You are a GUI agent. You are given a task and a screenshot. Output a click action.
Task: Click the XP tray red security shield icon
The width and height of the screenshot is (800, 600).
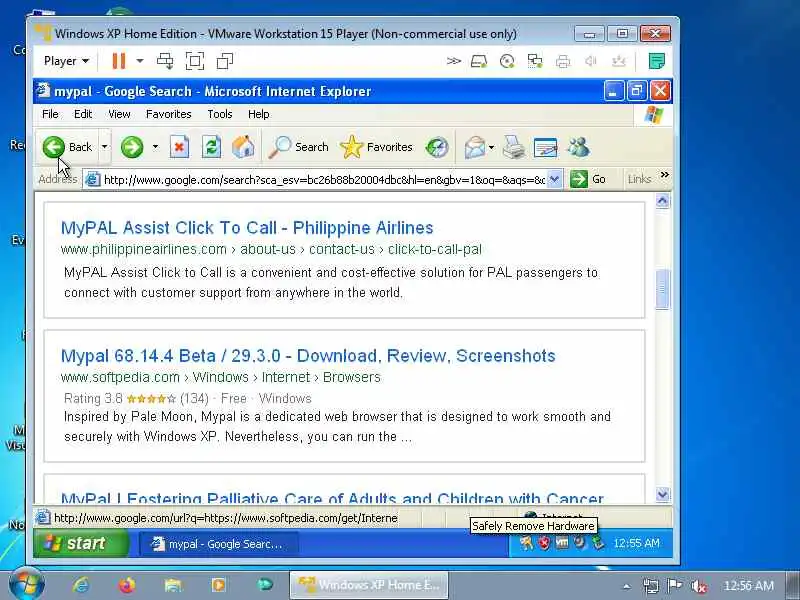tap(544, 543)
